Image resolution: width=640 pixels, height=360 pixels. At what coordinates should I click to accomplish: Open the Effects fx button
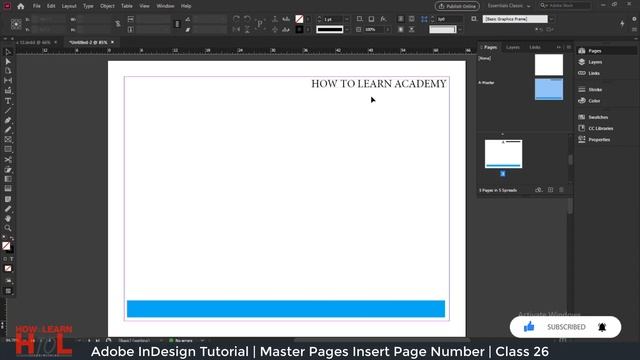click(383, 19)
